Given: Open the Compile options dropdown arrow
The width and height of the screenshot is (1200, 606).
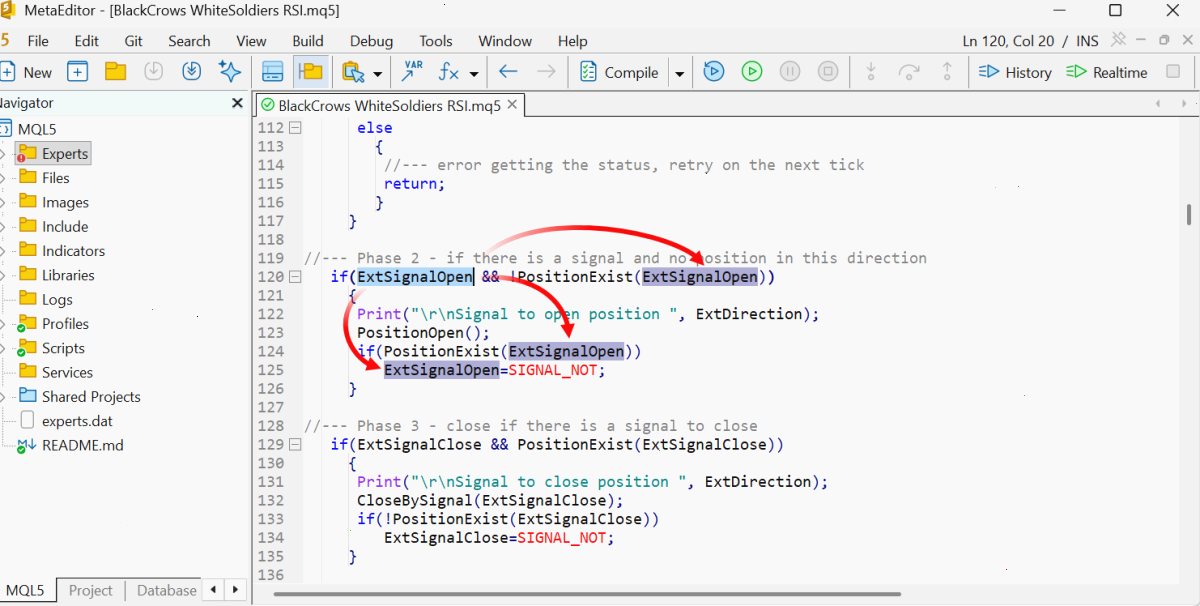Looking at the screenshot, I should (x=679, y=73).
